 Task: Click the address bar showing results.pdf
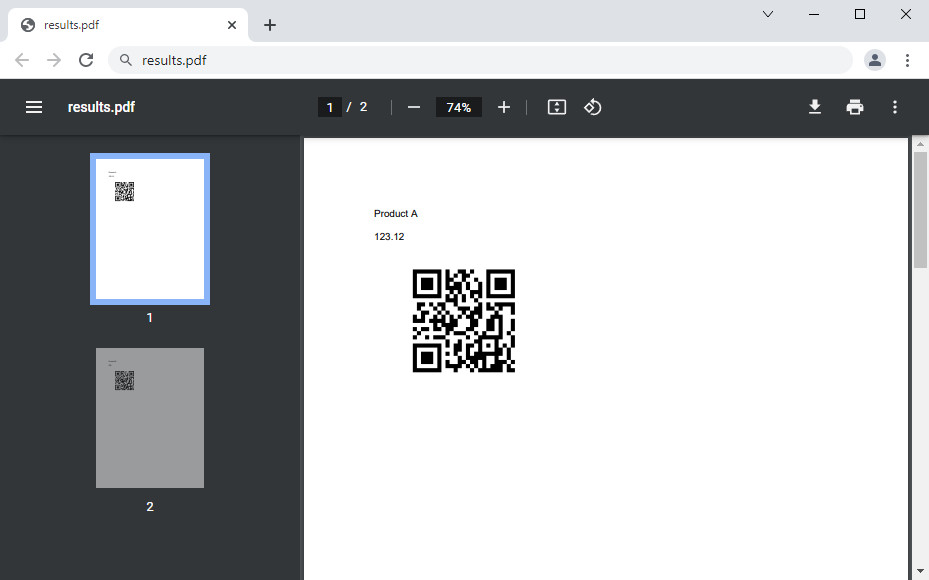(x=480, y=60)
